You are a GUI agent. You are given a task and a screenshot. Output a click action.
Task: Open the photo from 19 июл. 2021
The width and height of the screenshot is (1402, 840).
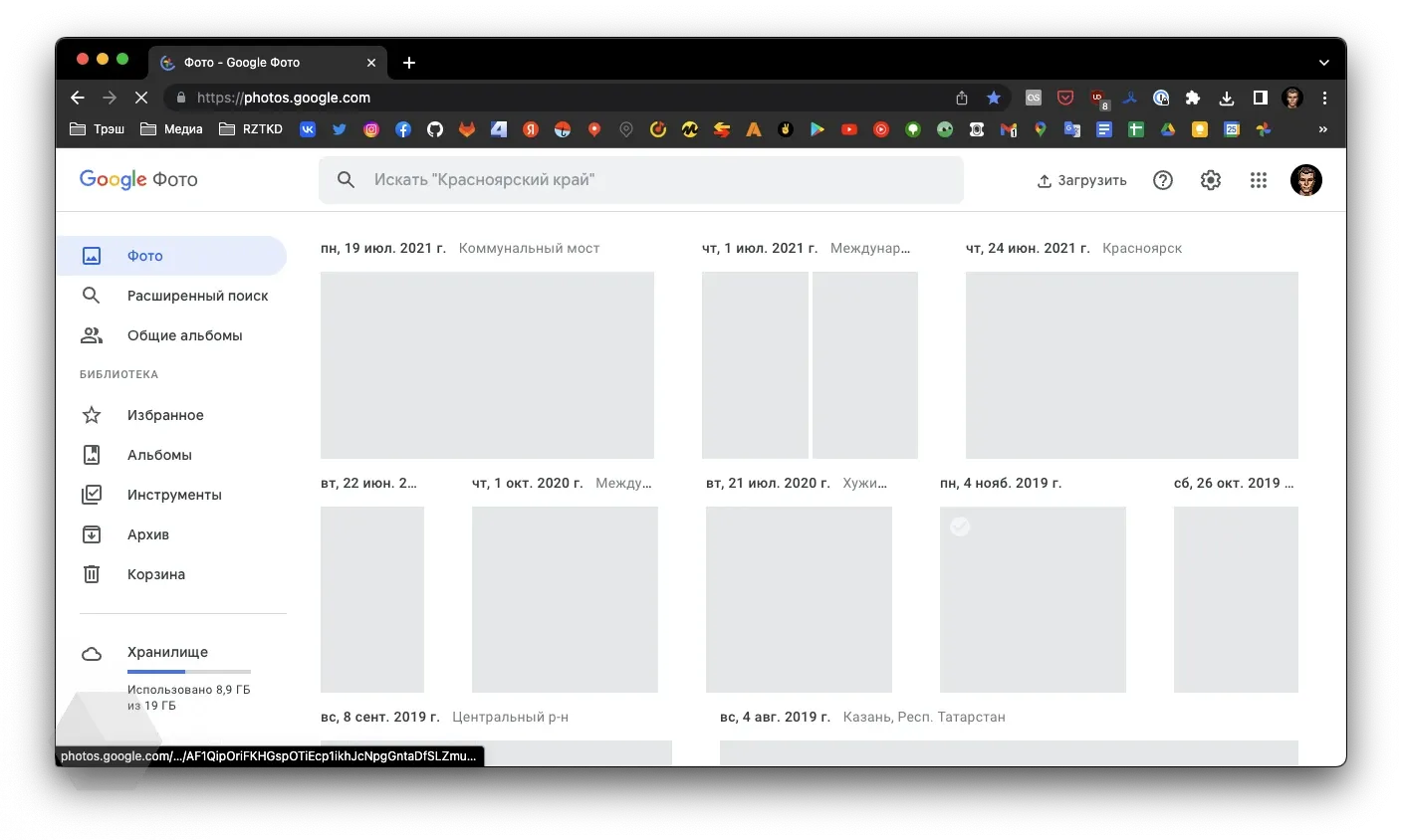pyautogui.click(x=487, y=365)
